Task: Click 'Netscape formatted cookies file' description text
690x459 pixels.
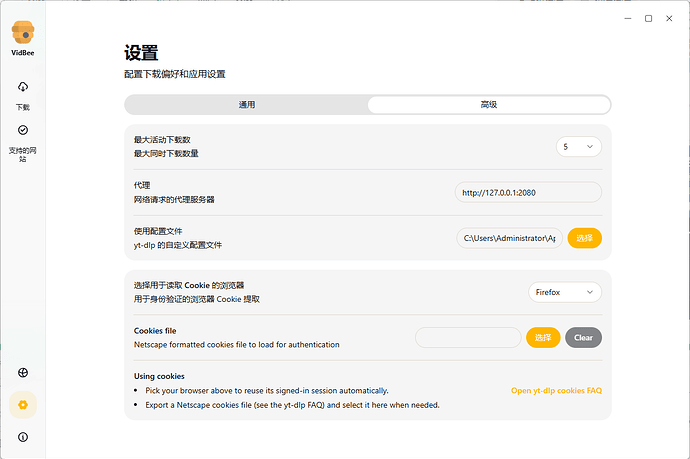Action: tap(237, 345)
